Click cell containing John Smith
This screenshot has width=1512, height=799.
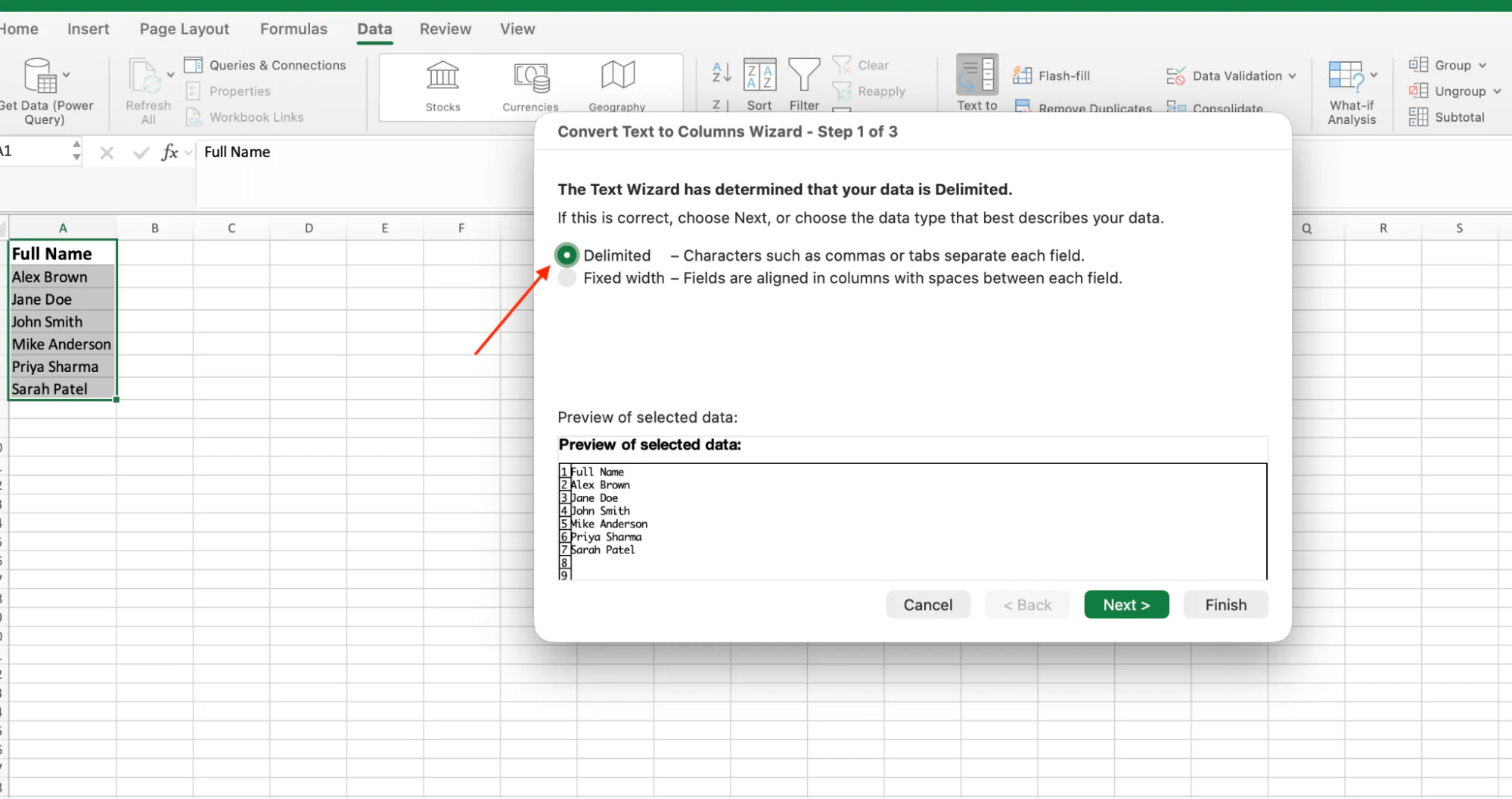coord(63,321)
